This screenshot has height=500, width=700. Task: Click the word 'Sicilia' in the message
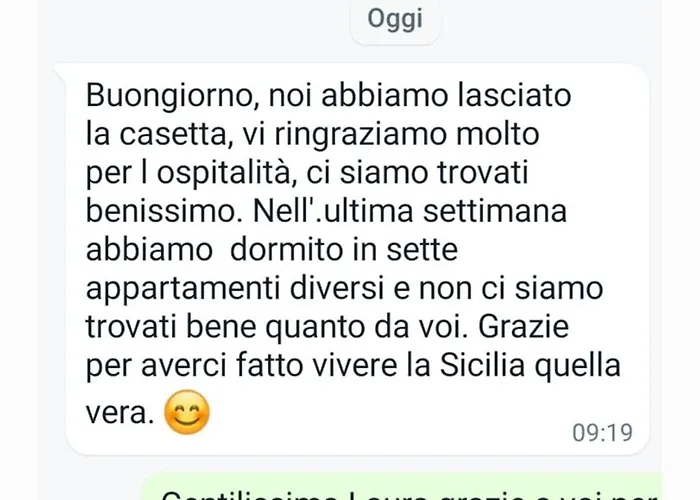tap(482, 365)
